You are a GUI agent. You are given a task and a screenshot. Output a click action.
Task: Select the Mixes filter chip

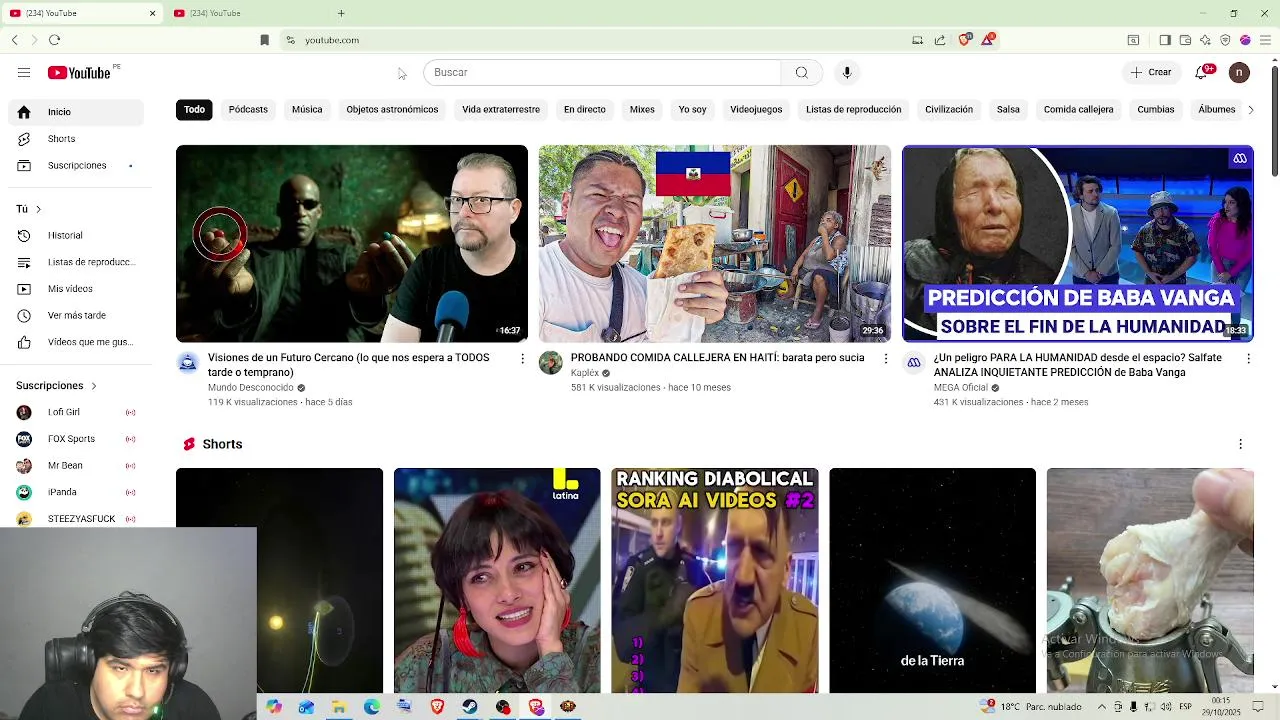pyautogui.click(x=642, y=109)
